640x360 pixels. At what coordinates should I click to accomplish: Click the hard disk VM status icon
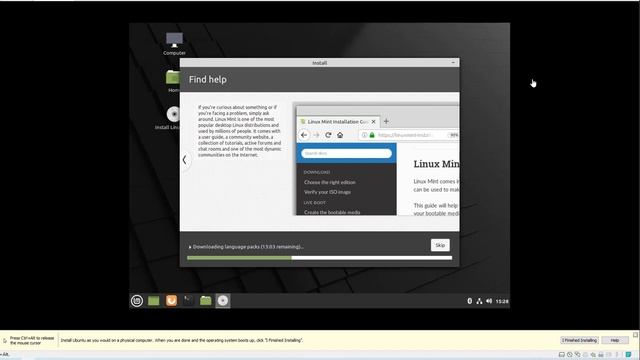coord(562,355)
